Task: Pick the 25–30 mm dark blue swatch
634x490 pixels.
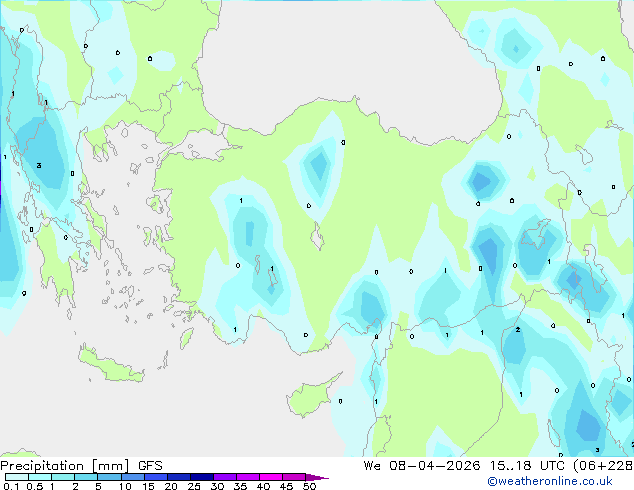Action: (x=202, y=477)
